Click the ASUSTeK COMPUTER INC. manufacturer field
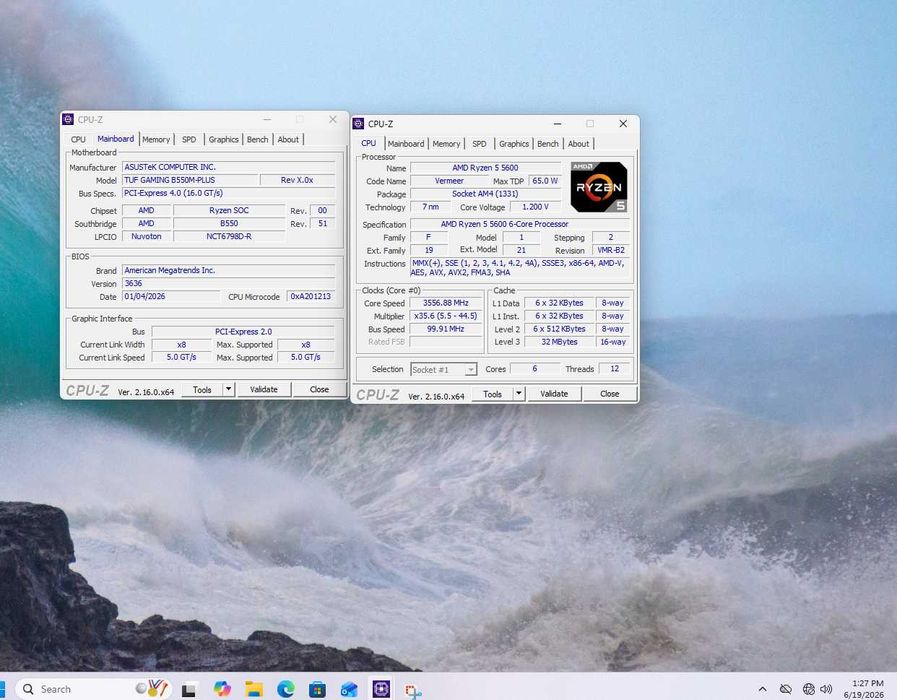The height and width of the screenshot is (700, 897). click(x=229, y=167)
